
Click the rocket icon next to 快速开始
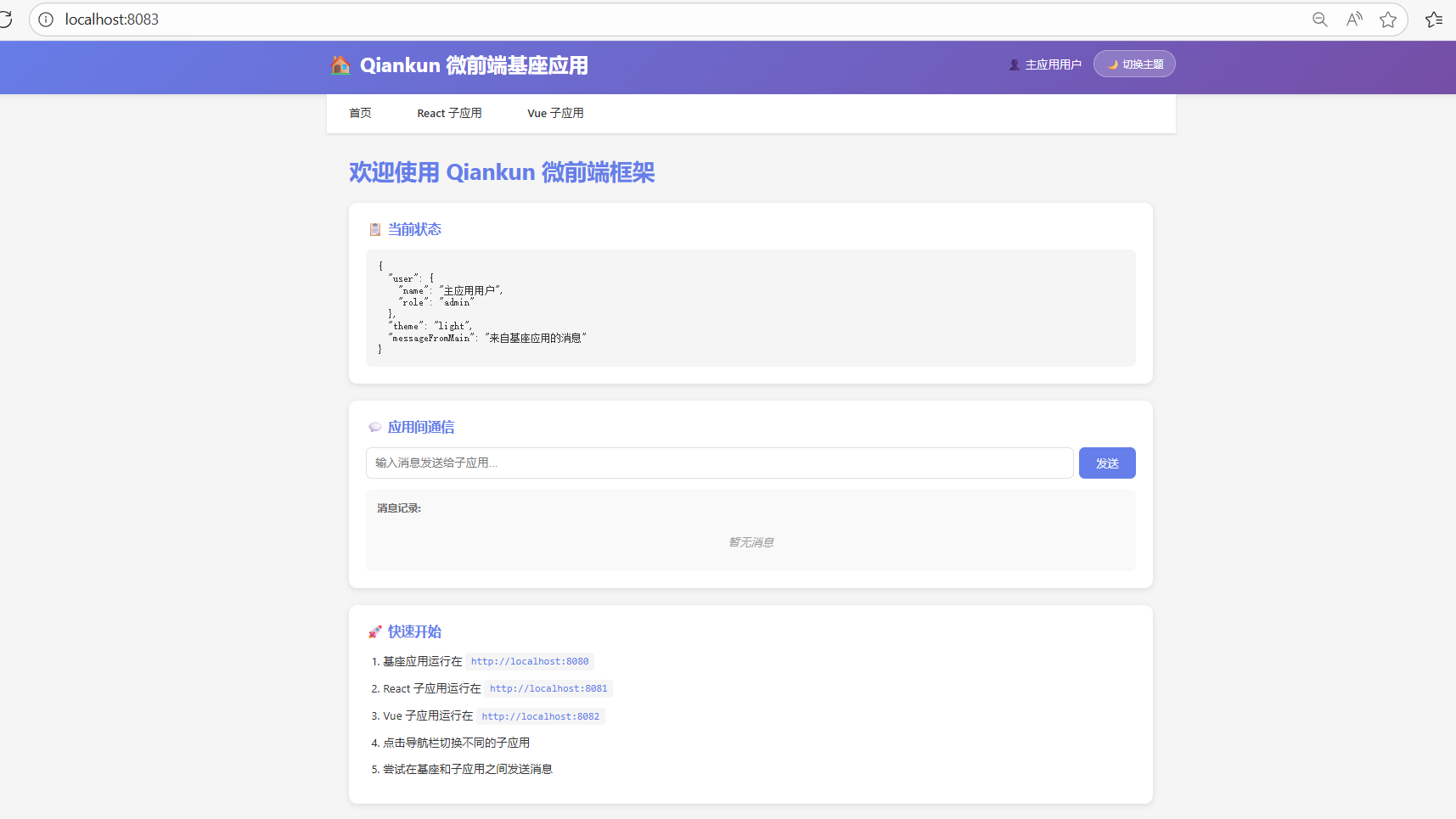(375, 631)
